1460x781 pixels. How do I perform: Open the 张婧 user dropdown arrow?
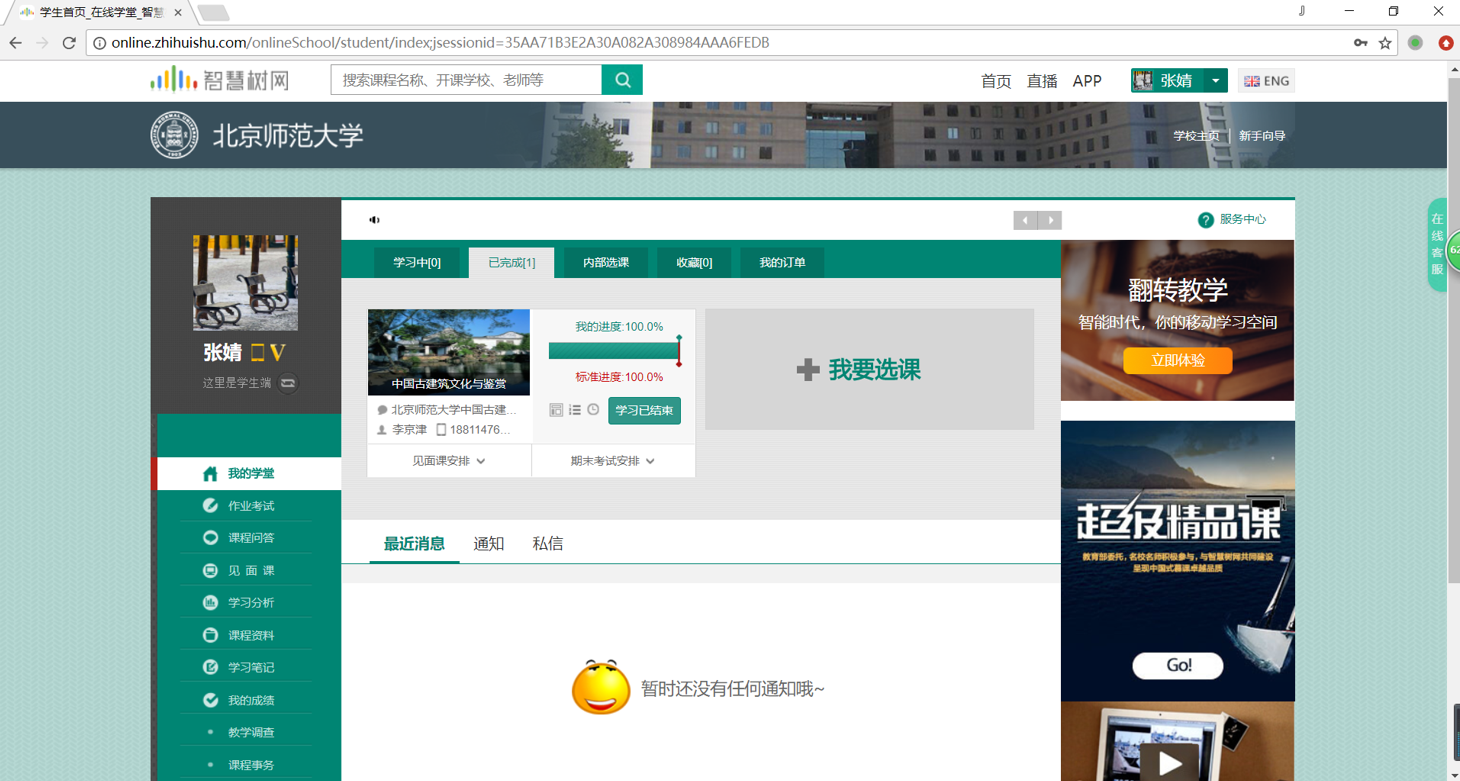1215,81
